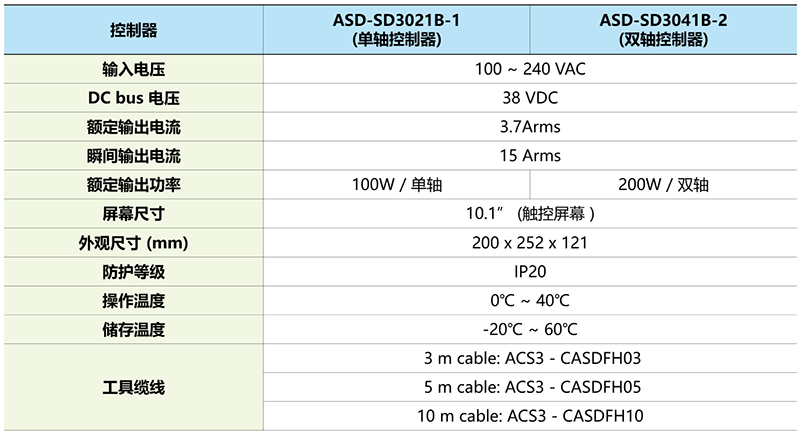Select the 200W / 双轴 cell
This screenshot has height=433, width=800.
[663, 185]
